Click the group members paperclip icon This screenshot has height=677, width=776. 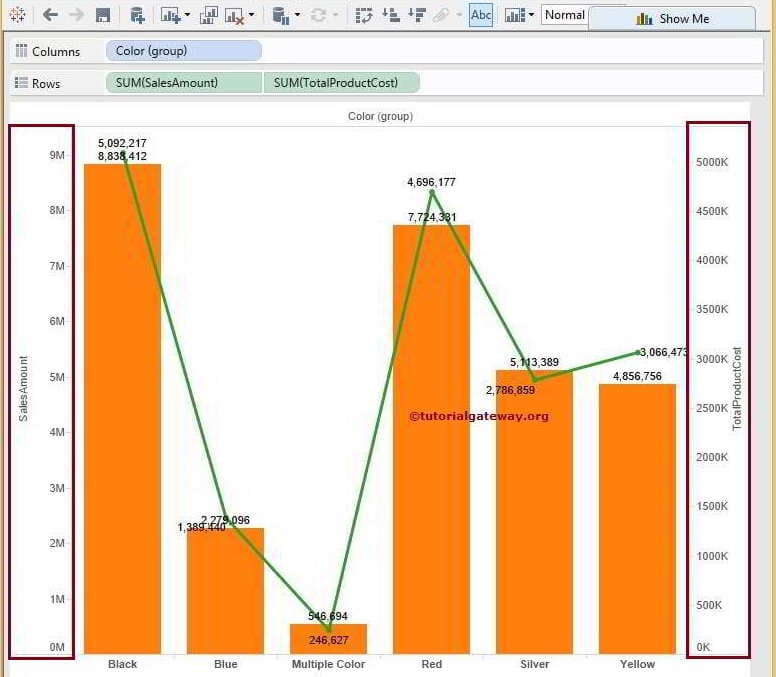click(441, 15)
